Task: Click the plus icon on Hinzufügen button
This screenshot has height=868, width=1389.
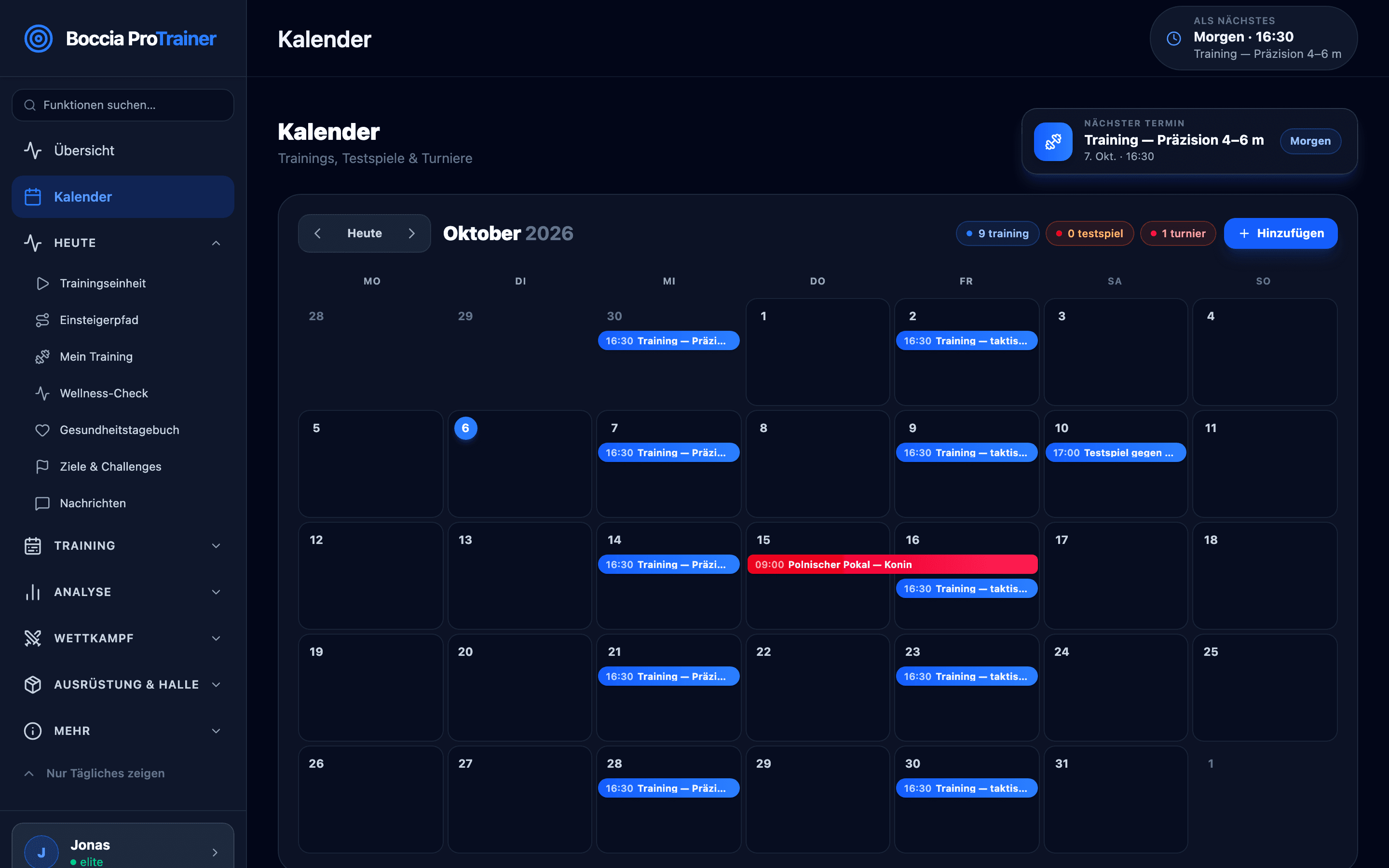Action: (1244, 233)
